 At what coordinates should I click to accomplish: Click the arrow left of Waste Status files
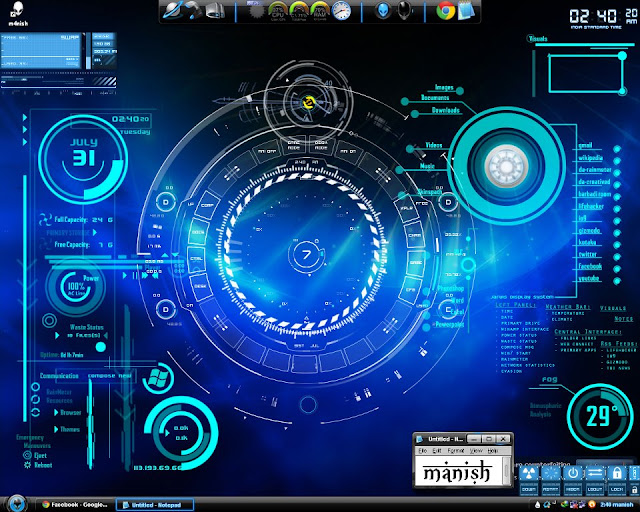pyautogui.click(x=57, y=335)
